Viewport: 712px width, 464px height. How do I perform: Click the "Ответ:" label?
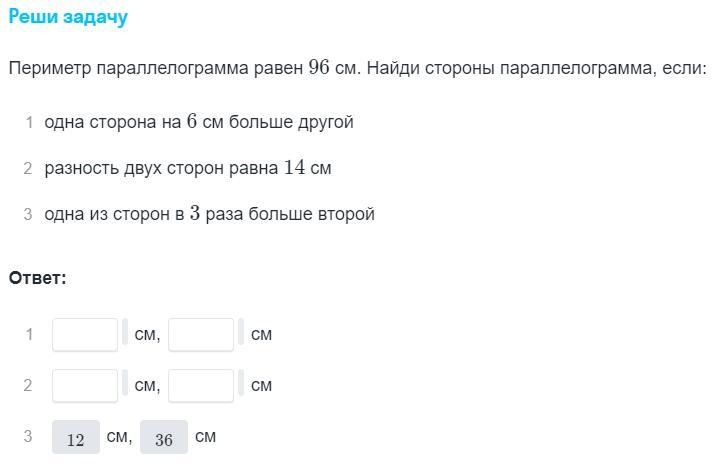38,278
